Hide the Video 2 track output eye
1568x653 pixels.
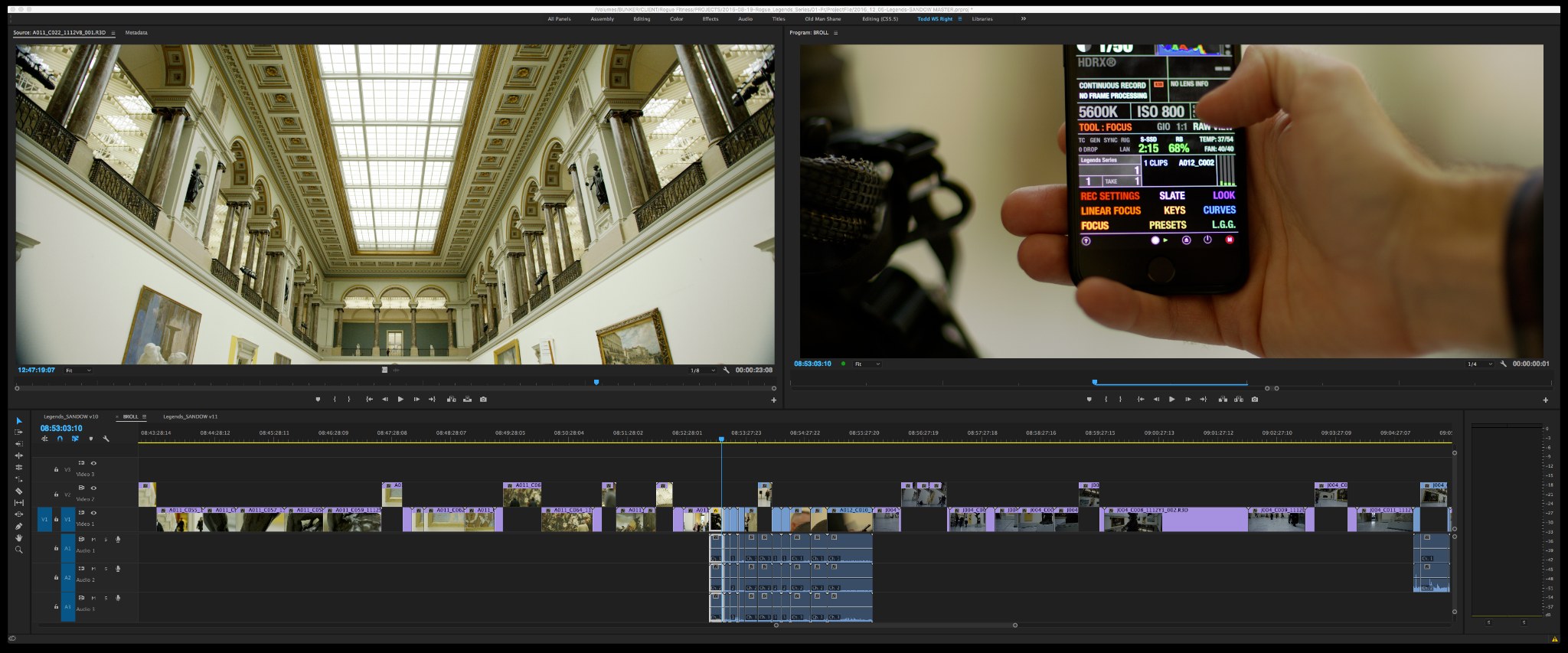tap(93, 488)
